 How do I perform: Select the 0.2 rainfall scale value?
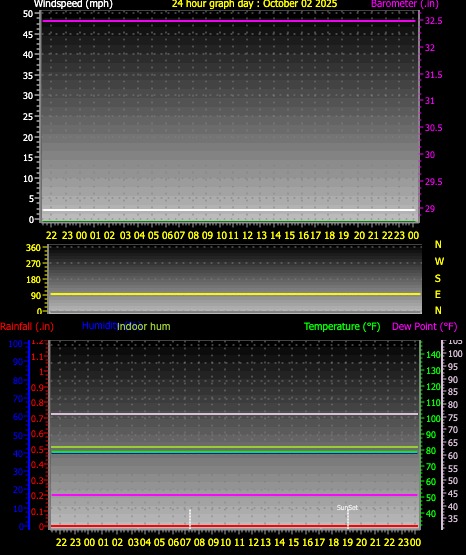pyautogui.click(x=37, y=496)
